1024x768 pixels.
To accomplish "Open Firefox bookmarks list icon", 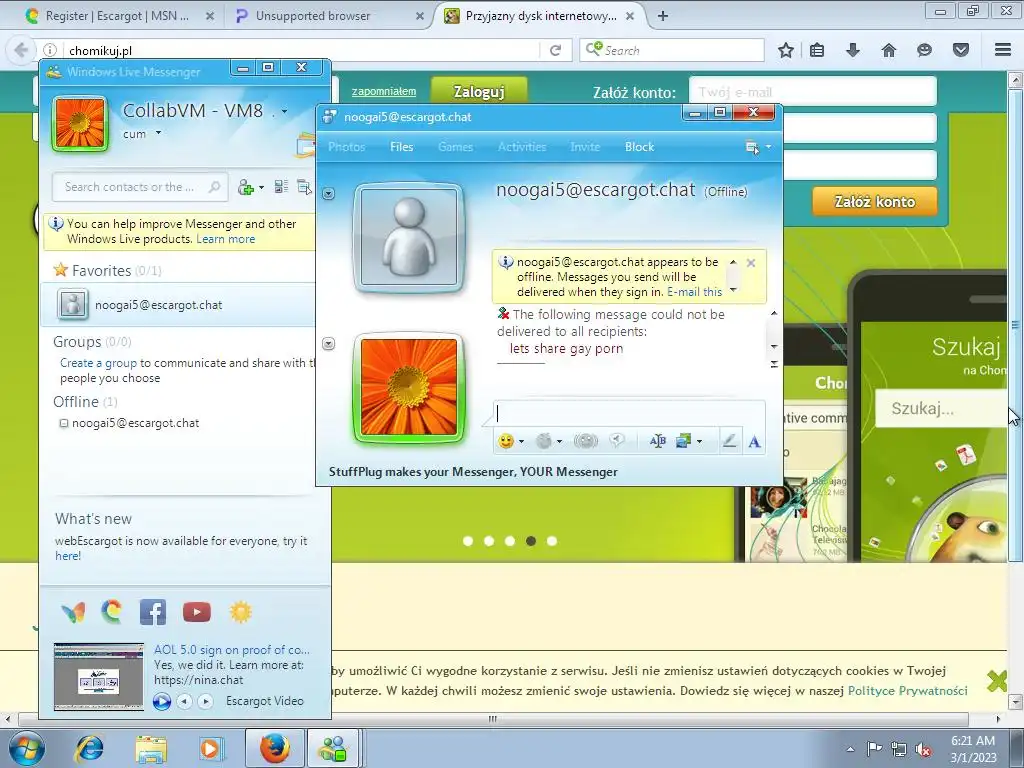I will pyautogui.click(x=817, y=50).
